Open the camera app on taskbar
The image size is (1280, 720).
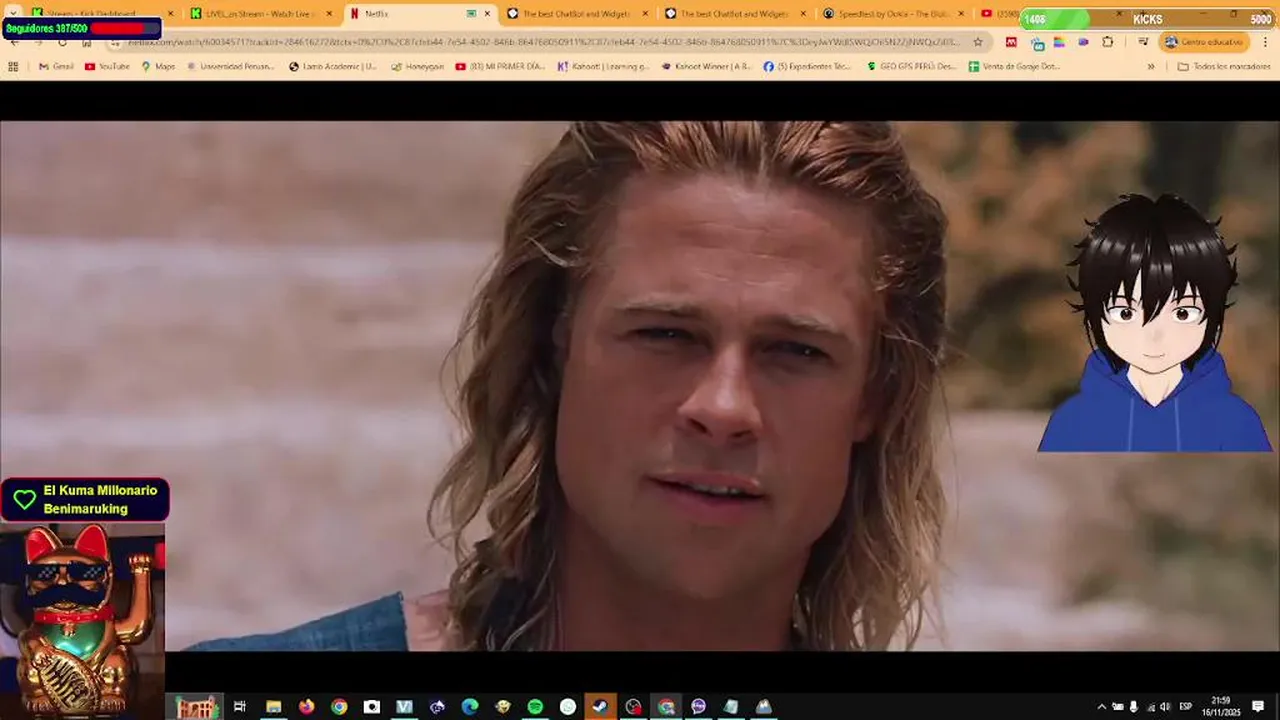pos(371,706)
